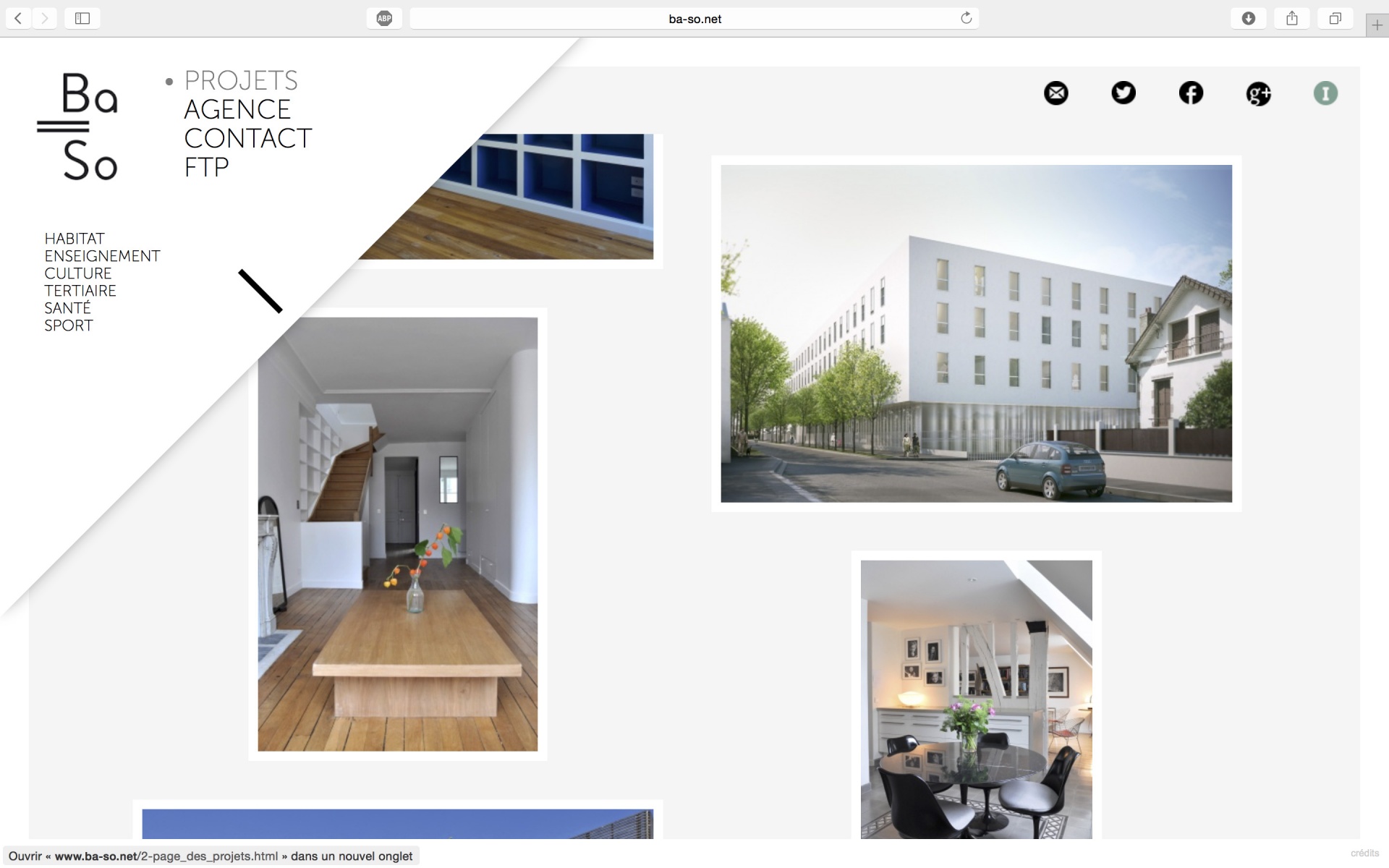This screenshot has width=1389, height=868.
Task: Click the green info icon
Action: [1325, 93]
